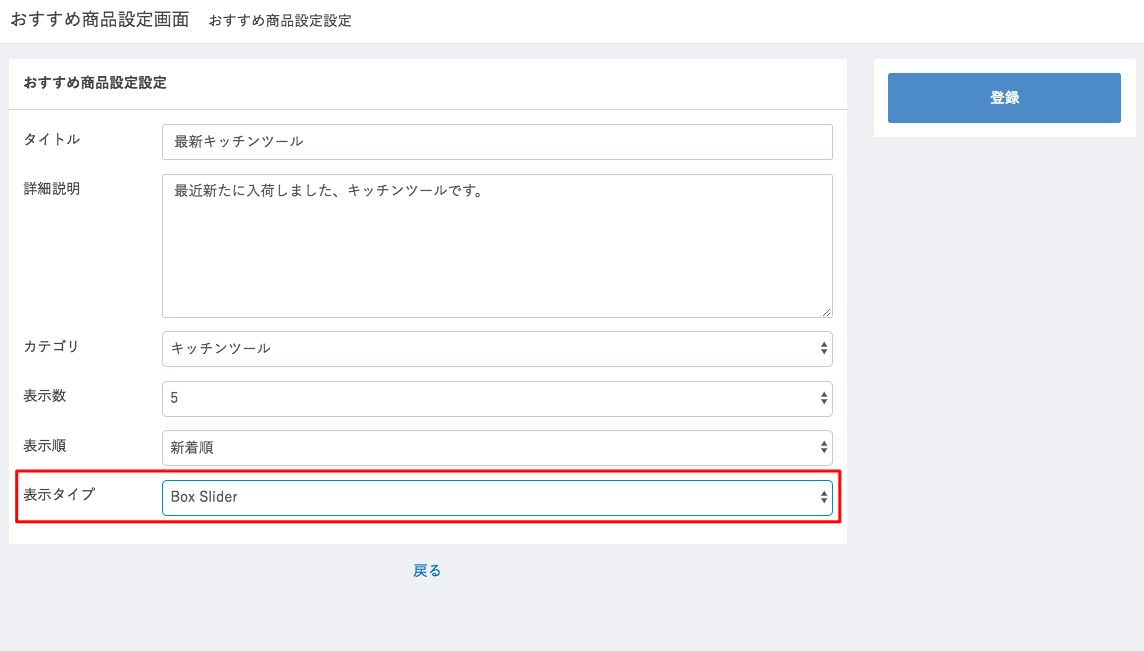1144x651 pixels.
Task: Open the 表示順 dropdown showing 新着順
Action: coord(497,447)
